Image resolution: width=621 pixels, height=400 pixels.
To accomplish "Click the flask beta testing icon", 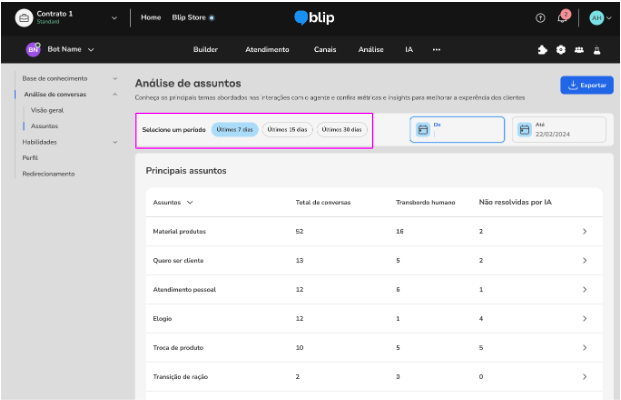I will coord(597,50).
